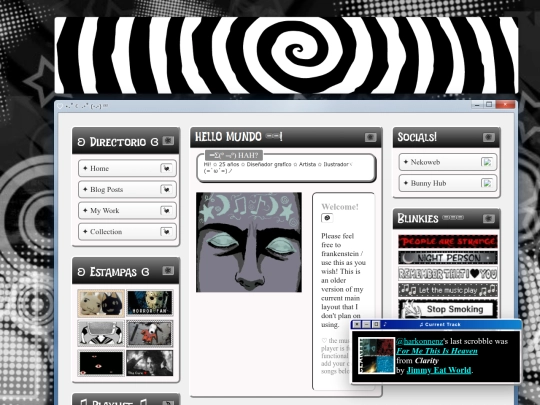Viewport: 540px width, 405px height.
Task: Click the Directorio panel header icon
Action: tap(168, 141)
